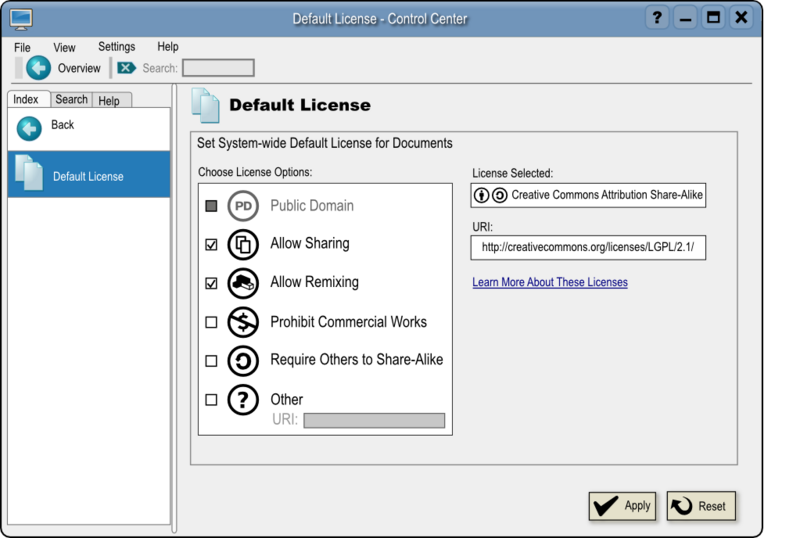Enable Prohibit Commercial Works checkbox

click(x=211, y=322)
